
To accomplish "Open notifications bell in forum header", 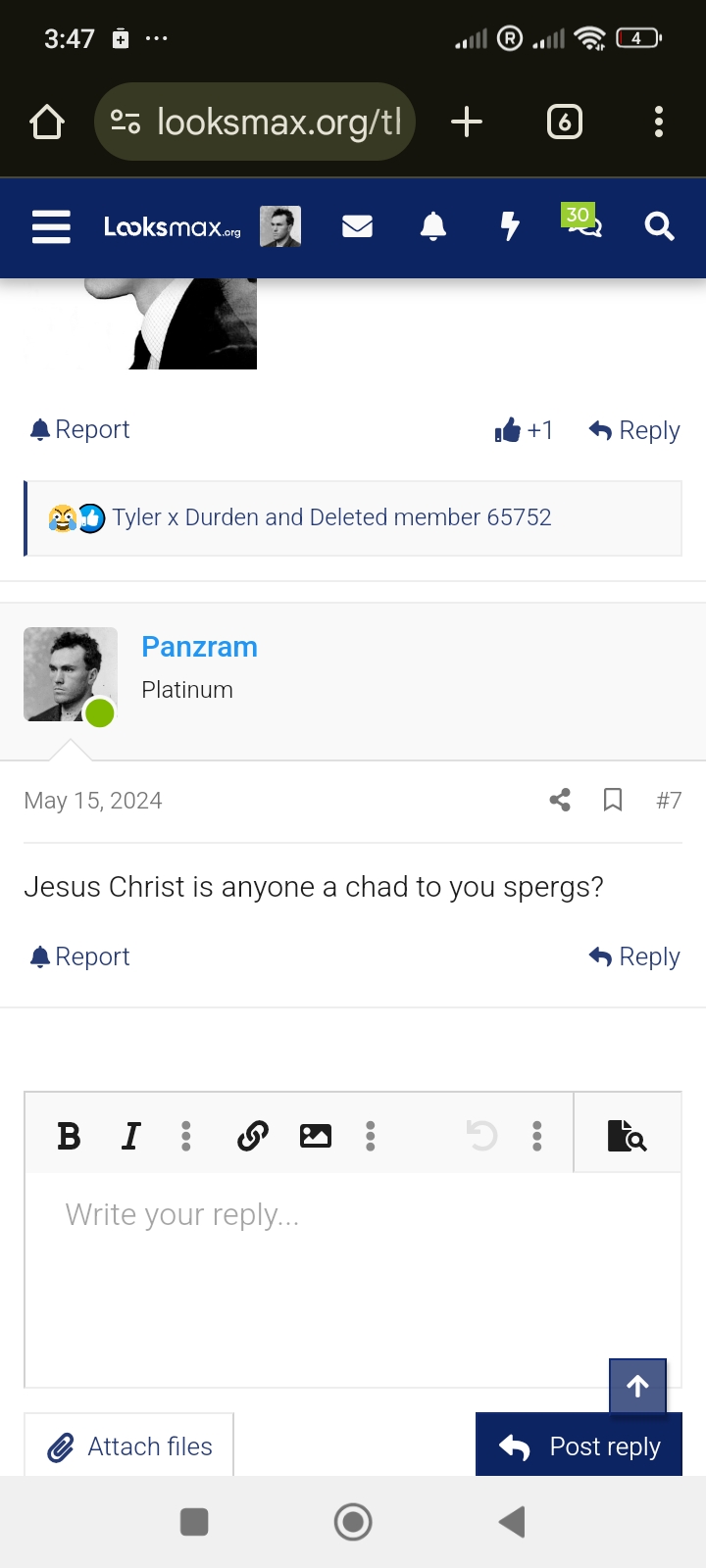I will point(433,227).
